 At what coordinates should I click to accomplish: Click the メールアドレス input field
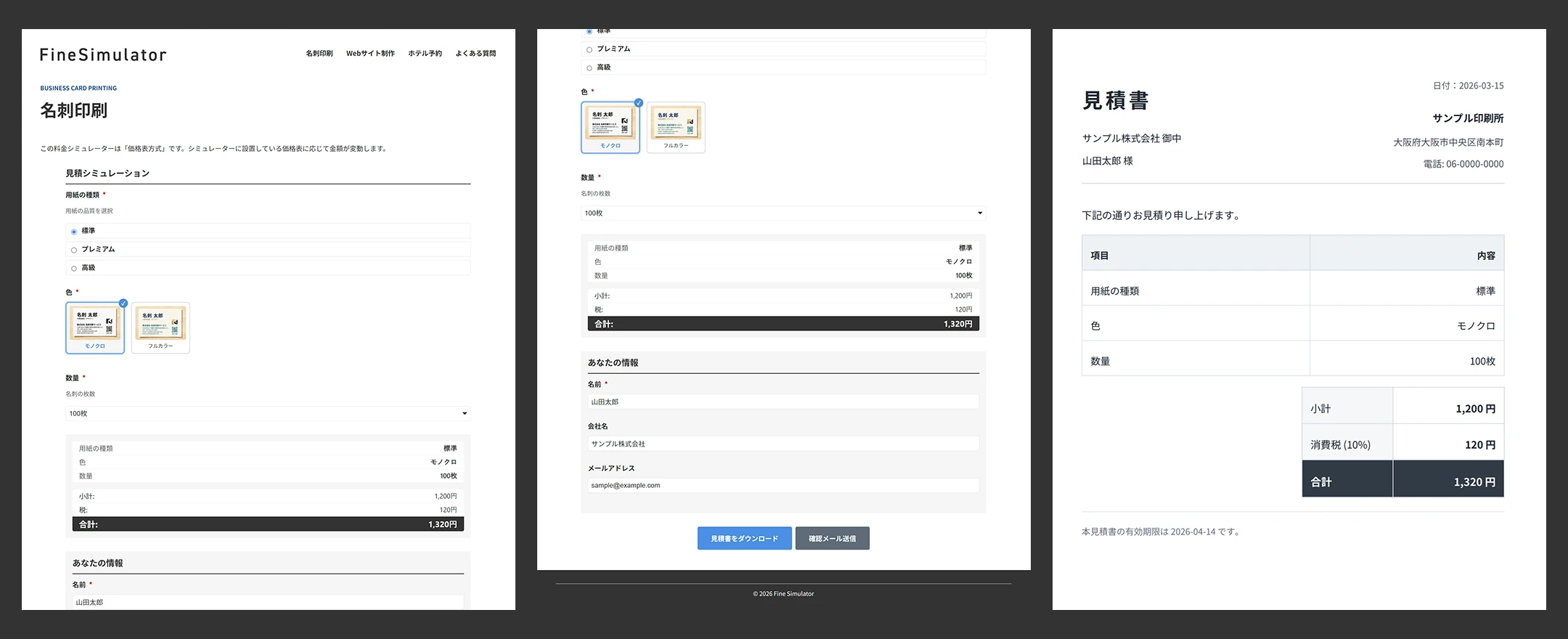coord(783,485)
